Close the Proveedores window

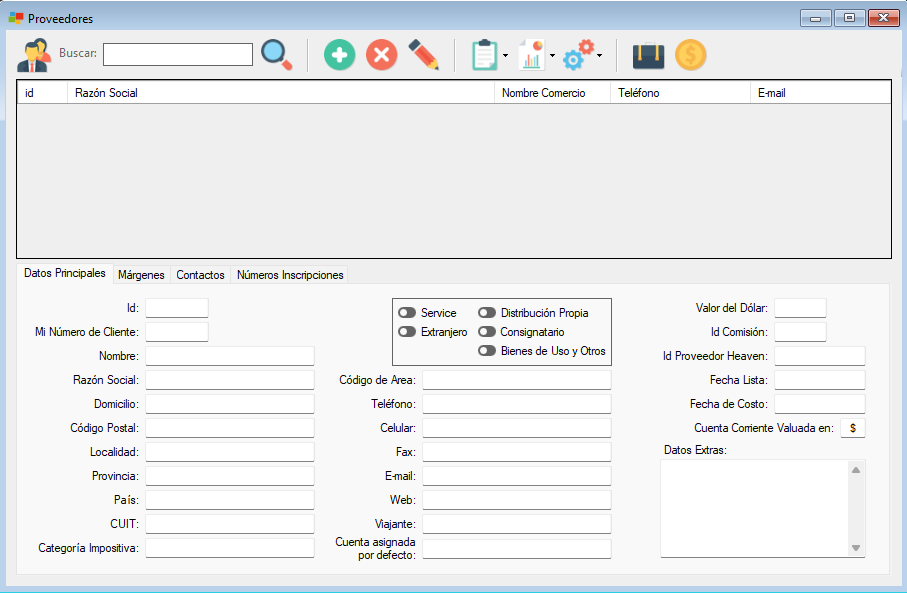click(x=883, y=18)
